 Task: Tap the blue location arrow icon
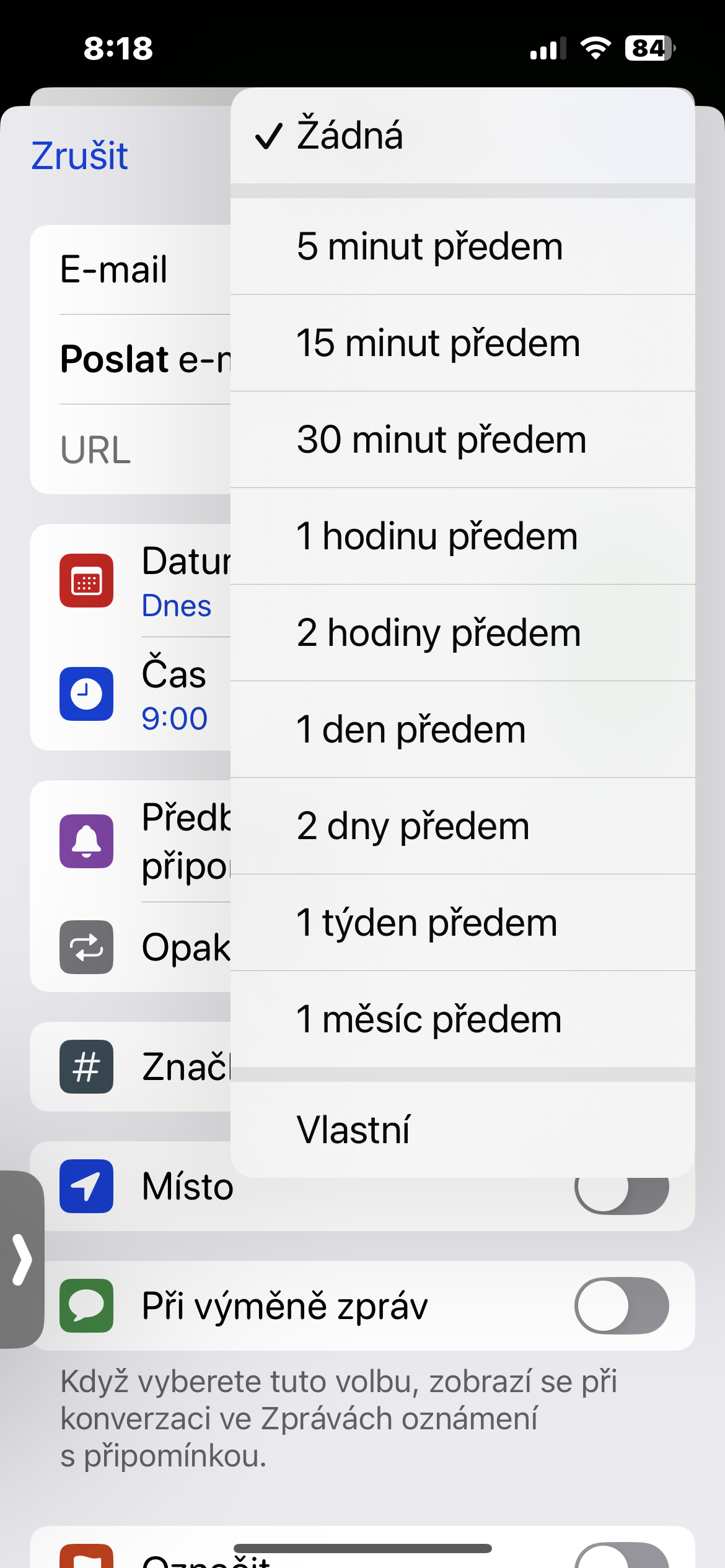(86, 1186)
